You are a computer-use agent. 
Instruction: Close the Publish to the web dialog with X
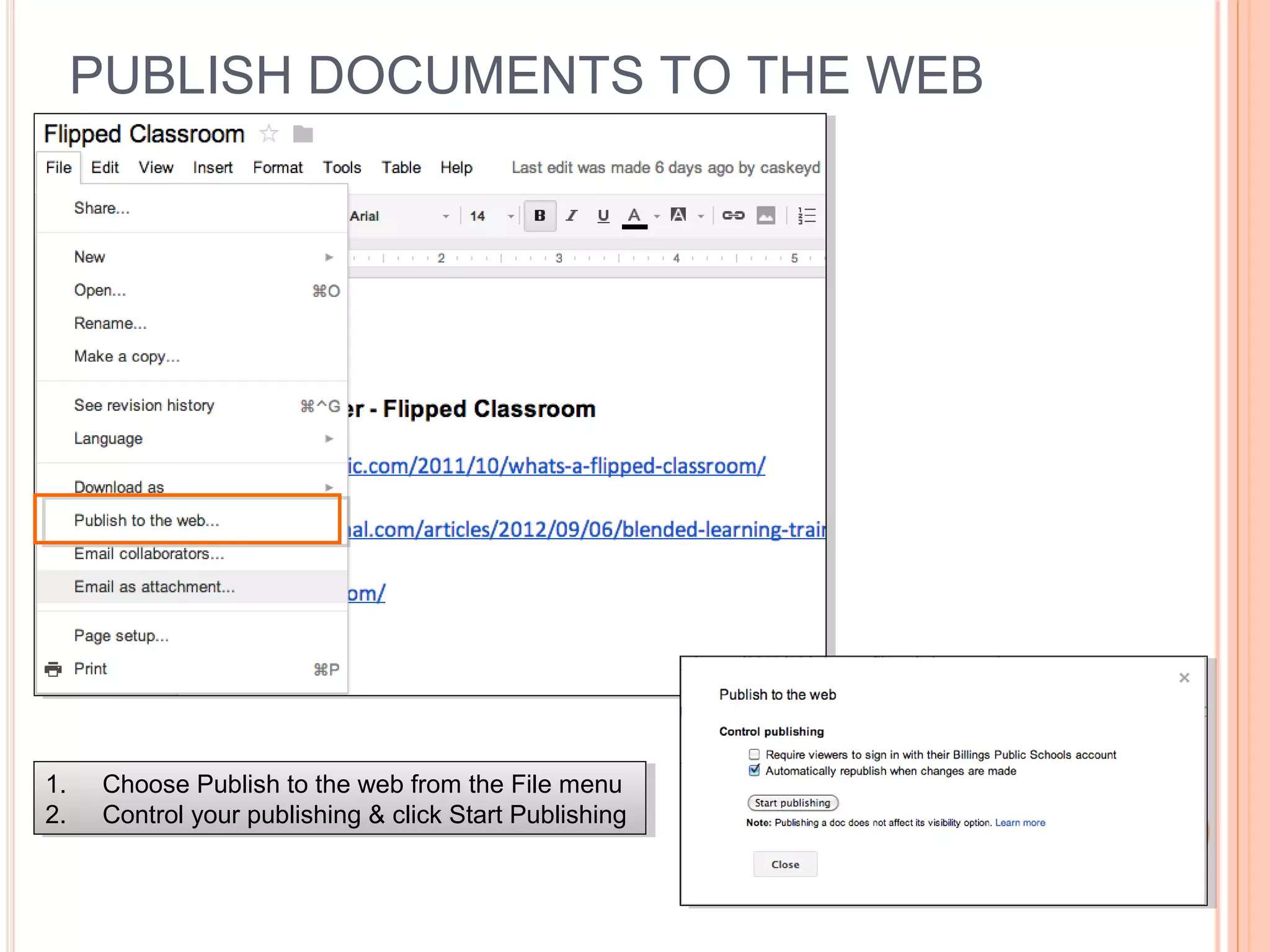point(1184,677)
